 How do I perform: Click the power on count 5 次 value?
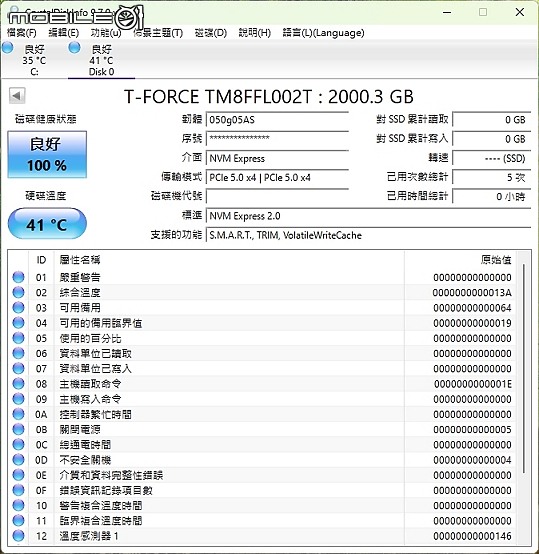click(492, 177)
